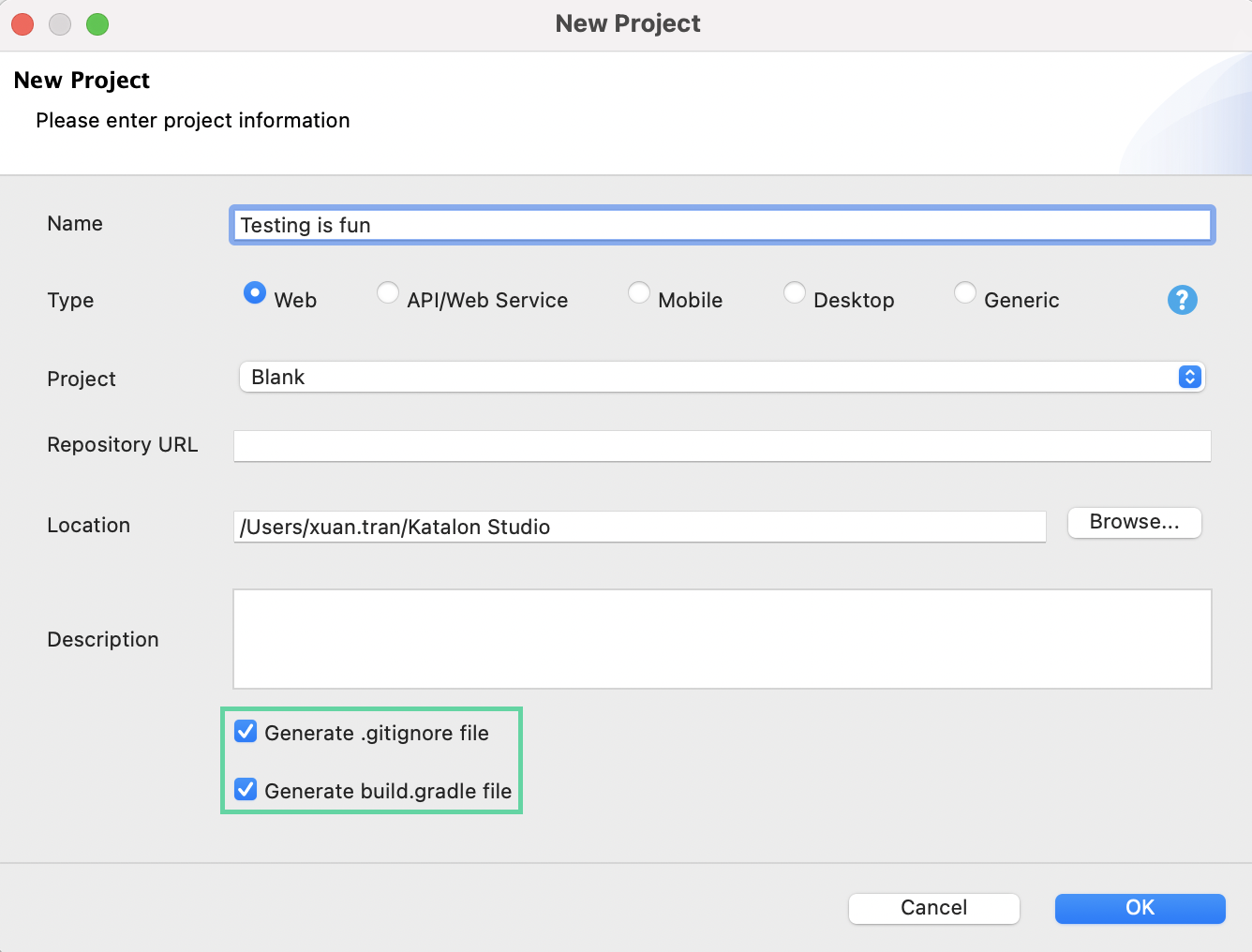Select the Web project type
Viewport: 1252px width, 952px height.
click(254, 293)
